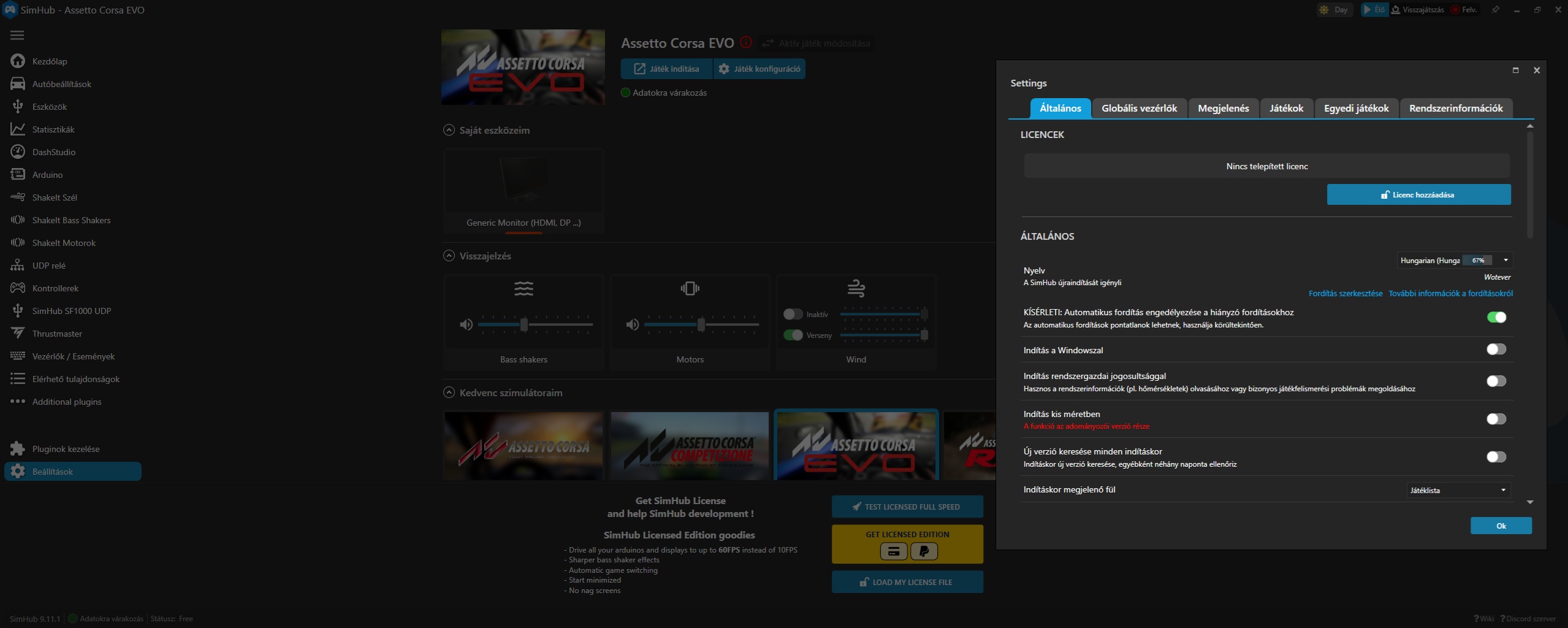This screenshot has width=1568, height=628.
Task: Click the red info icon beside Assetto Corsa EVO
Action: 746,43
